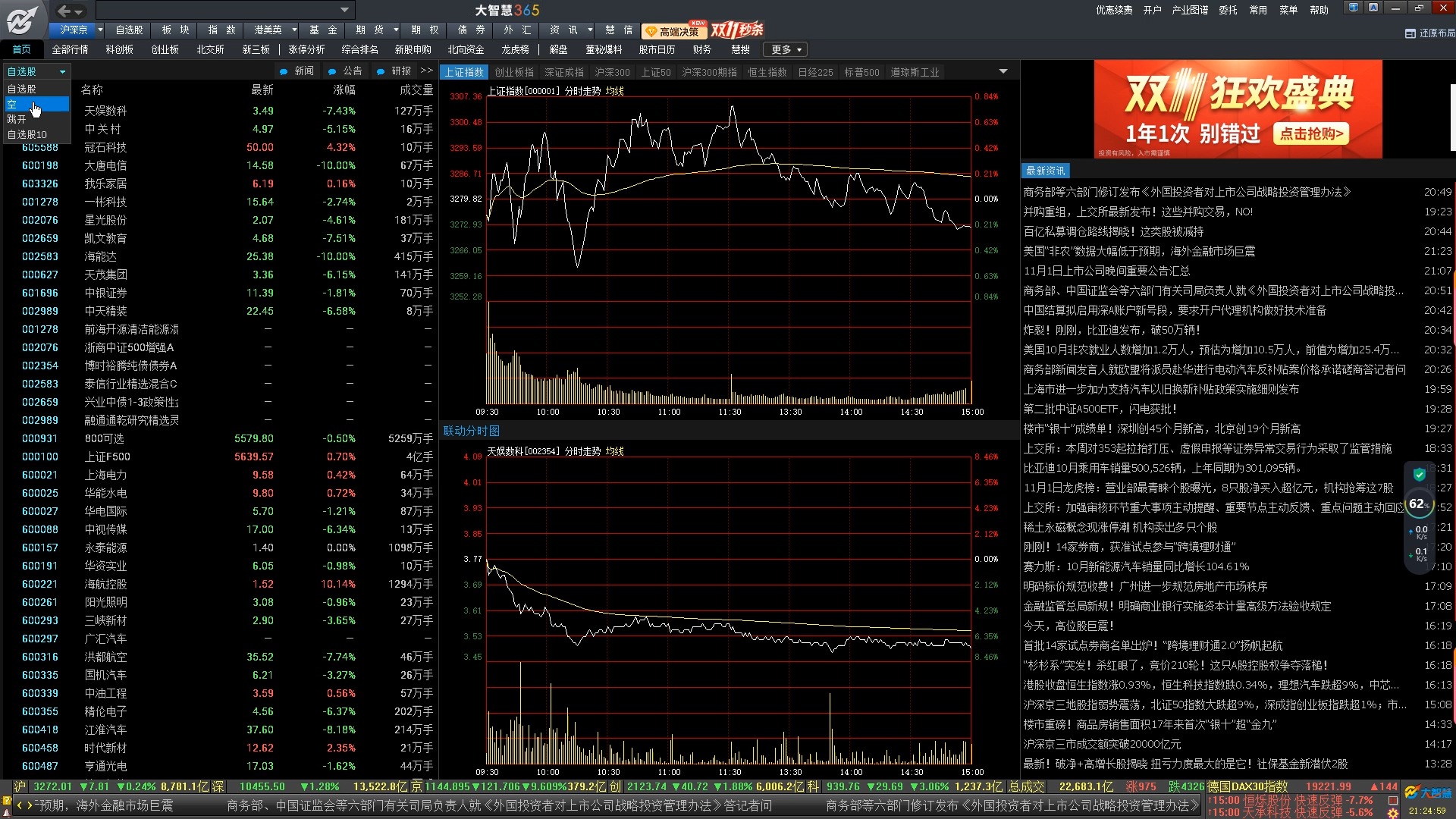Open news 沪深京三市成交额突破20000亿元
The width and height of the screenshot is (1456, 819).
[1102, 744]
